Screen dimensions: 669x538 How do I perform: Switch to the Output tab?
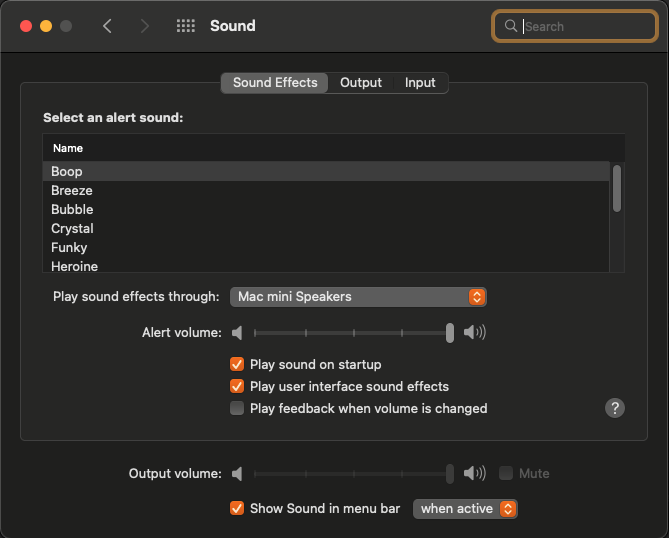coord(361,83)
